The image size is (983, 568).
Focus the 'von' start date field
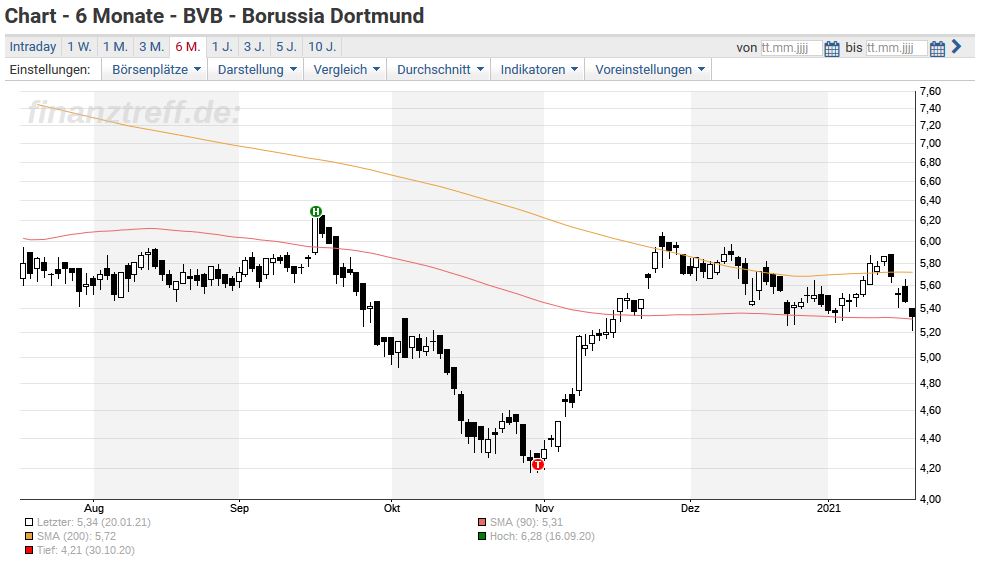click(791, 48)
